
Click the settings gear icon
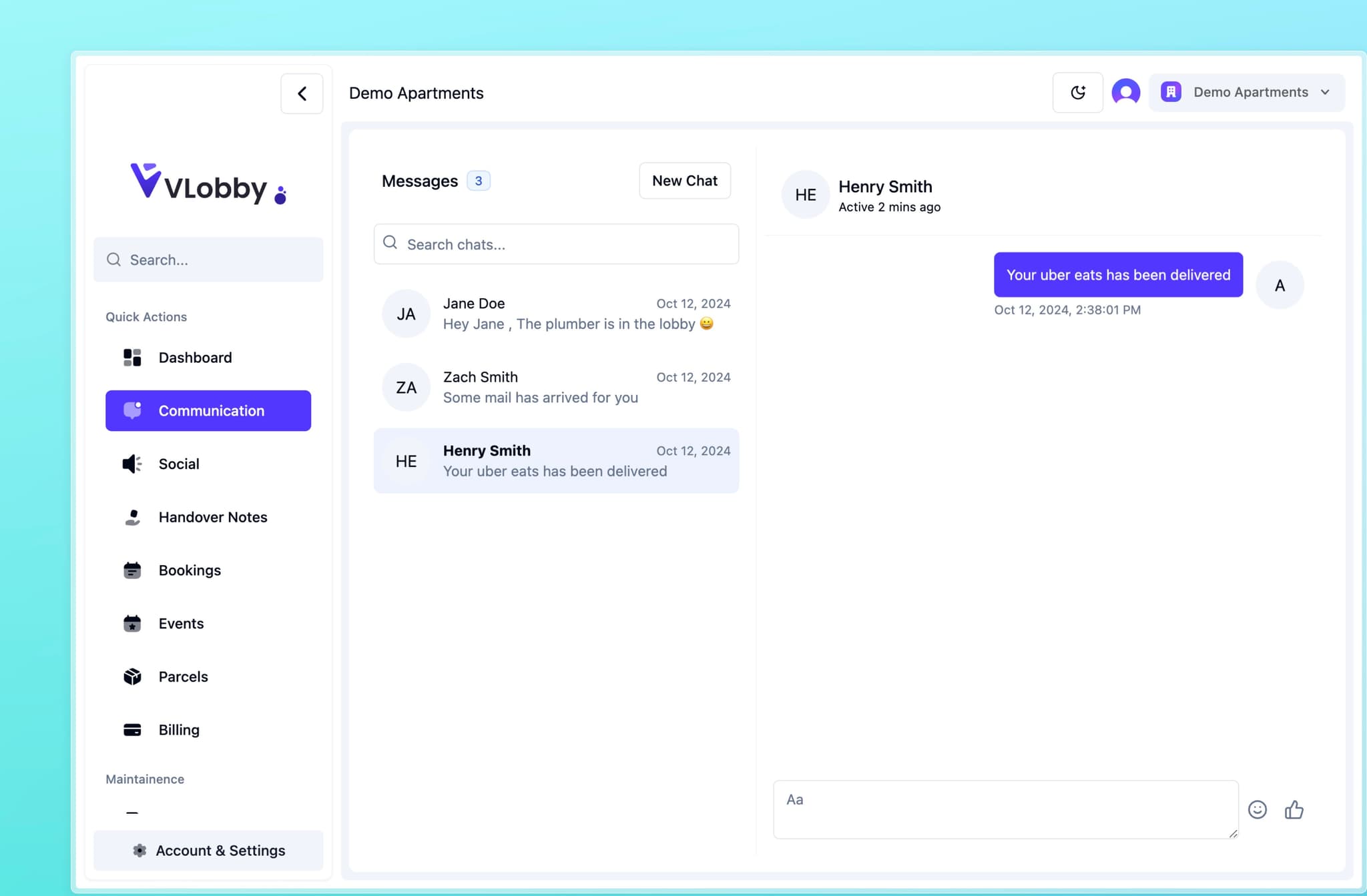click(140, 850)
